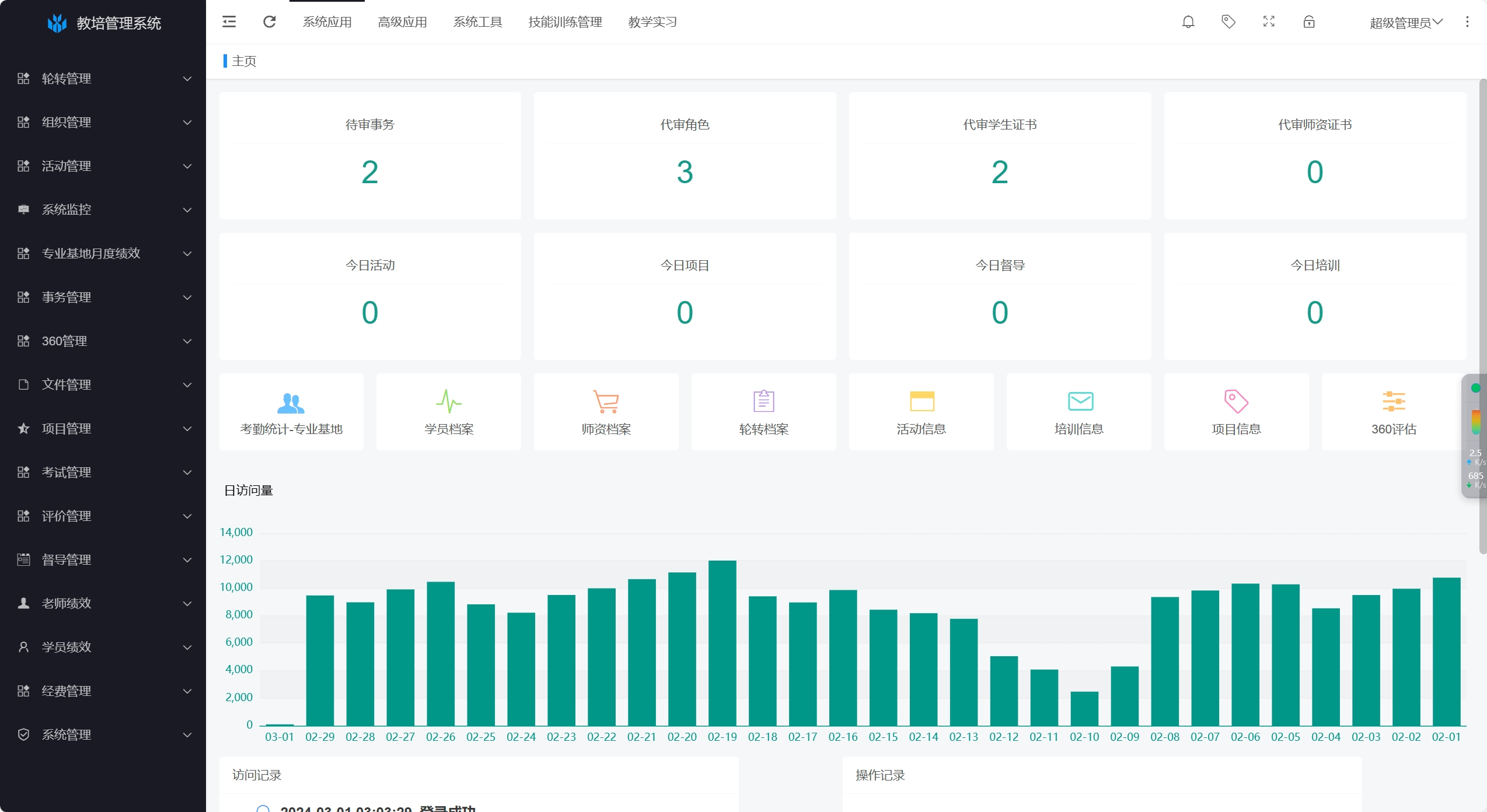Click the 轮转管理 grid icon in sidebar
1487x812 pixels.
[x=23, y=78]
